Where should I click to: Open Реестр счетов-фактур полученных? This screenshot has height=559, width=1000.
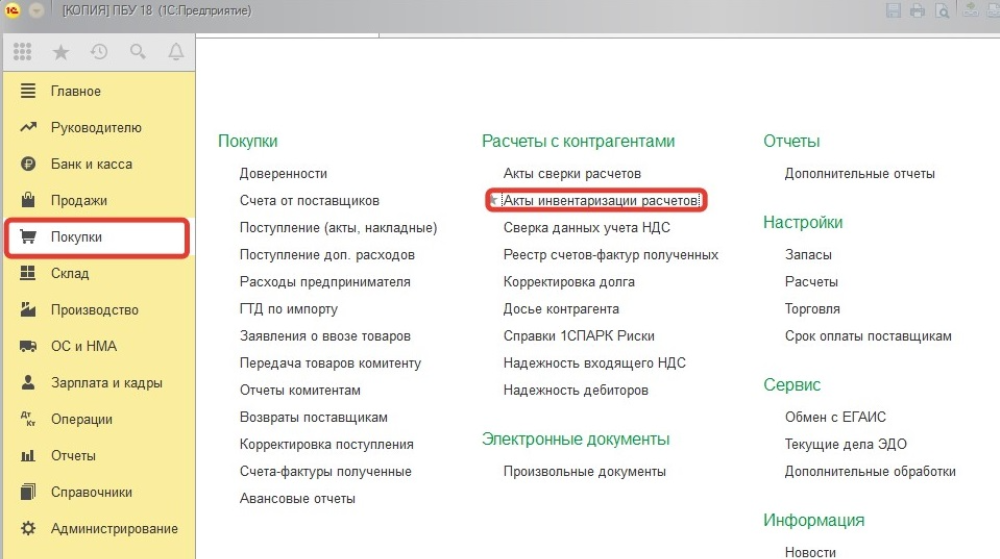[611, 254]
